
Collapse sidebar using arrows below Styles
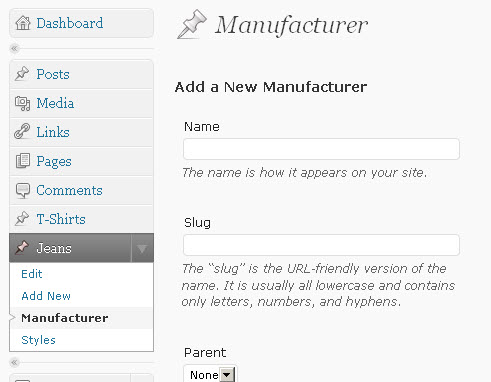14,362
